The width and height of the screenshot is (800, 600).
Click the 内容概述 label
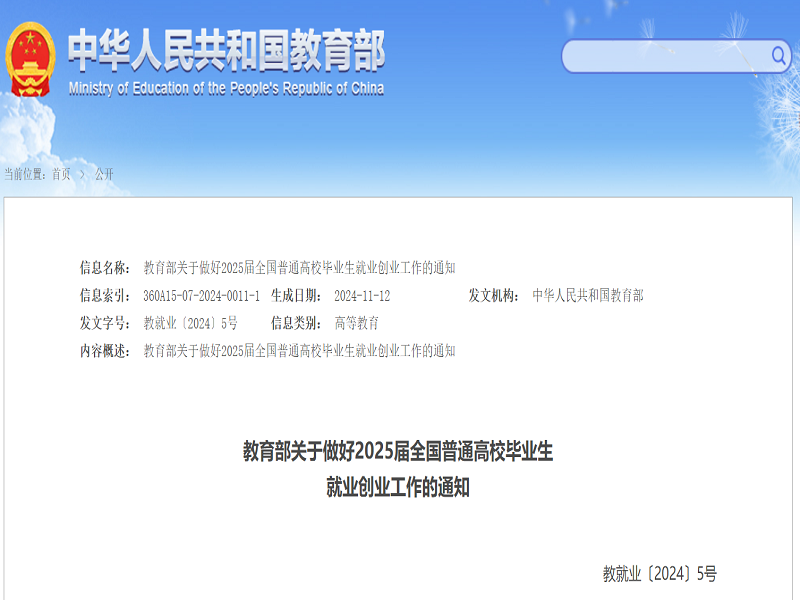105,351
